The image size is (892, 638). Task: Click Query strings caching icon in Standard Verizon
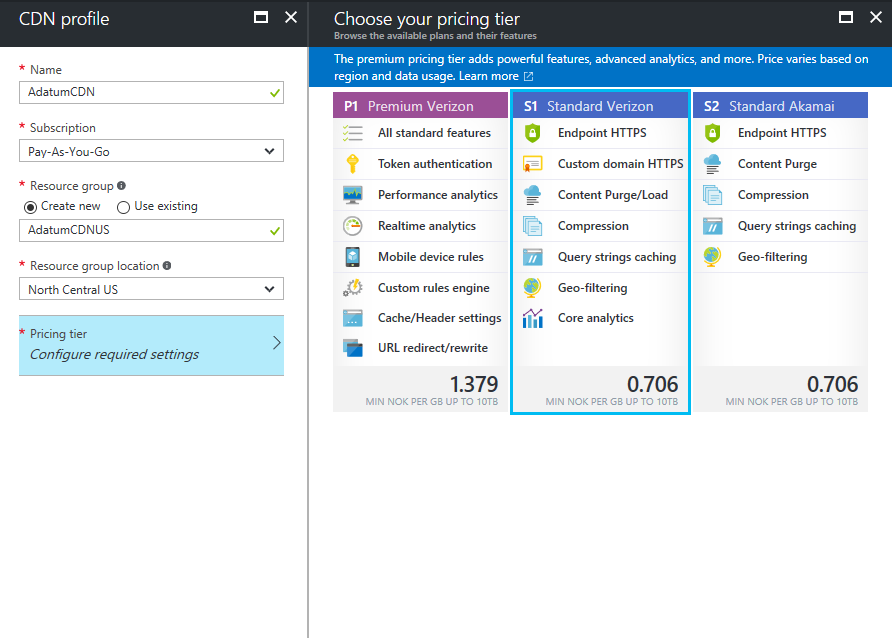pos(532,257)
